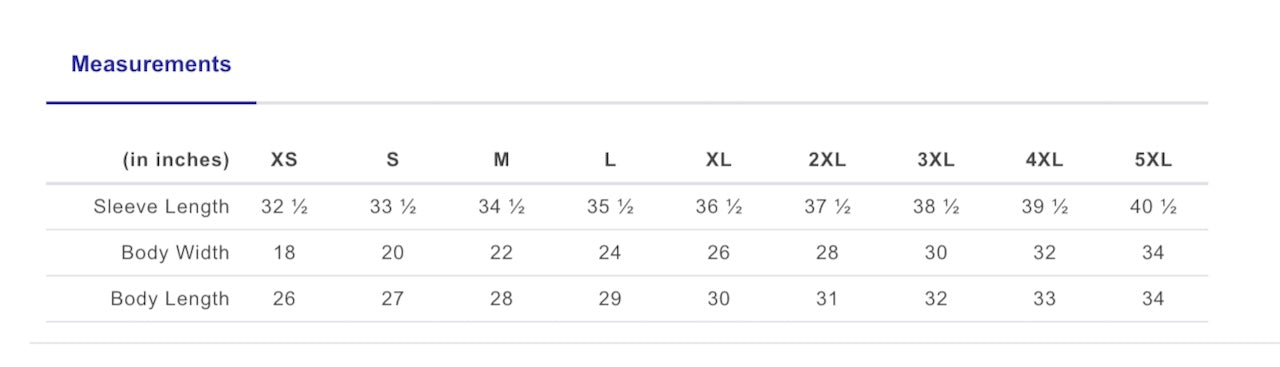Click the Sleeve Length row label
The width and height of the screenshot is (1280, 367).
(161, 207)
